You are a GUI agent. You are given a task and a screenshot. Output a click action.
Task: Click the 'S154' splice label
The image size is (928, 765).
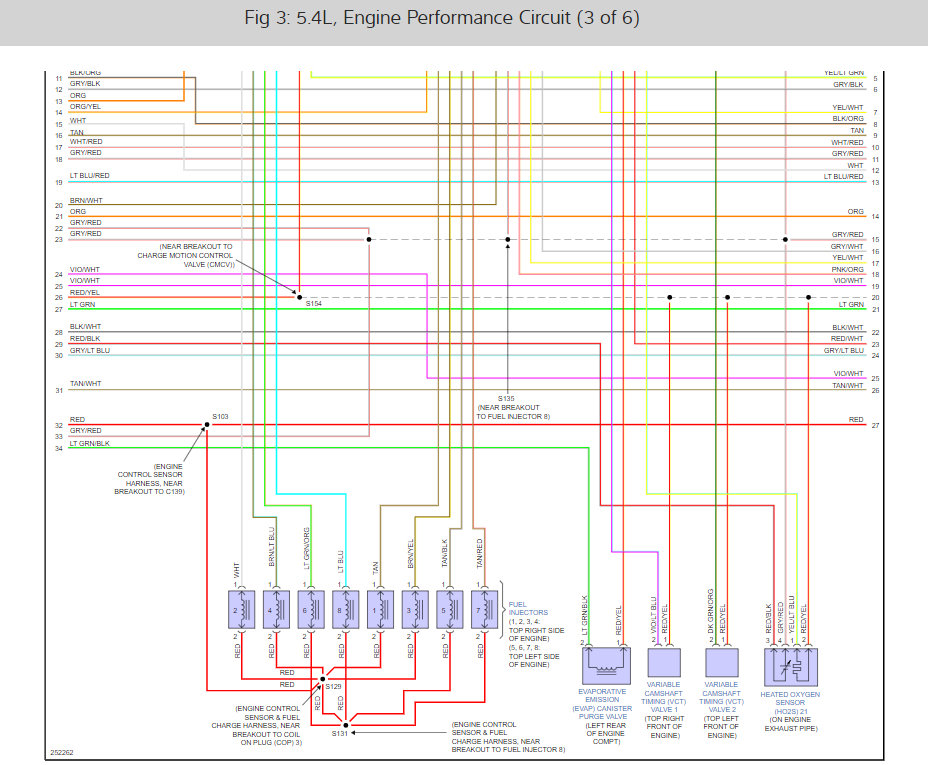(x=314, y=304)
